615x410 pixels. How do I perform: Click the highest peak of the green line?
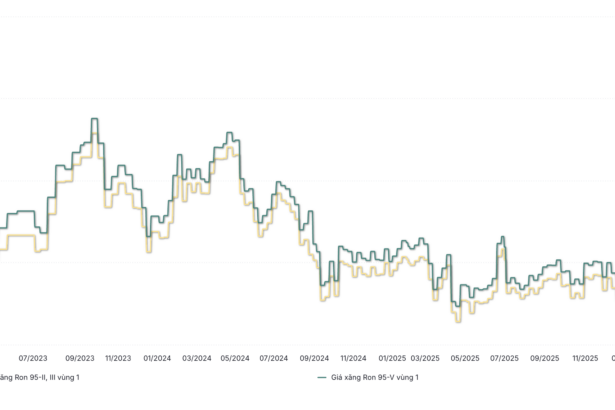pyautogui.click(x=95, y=119)
